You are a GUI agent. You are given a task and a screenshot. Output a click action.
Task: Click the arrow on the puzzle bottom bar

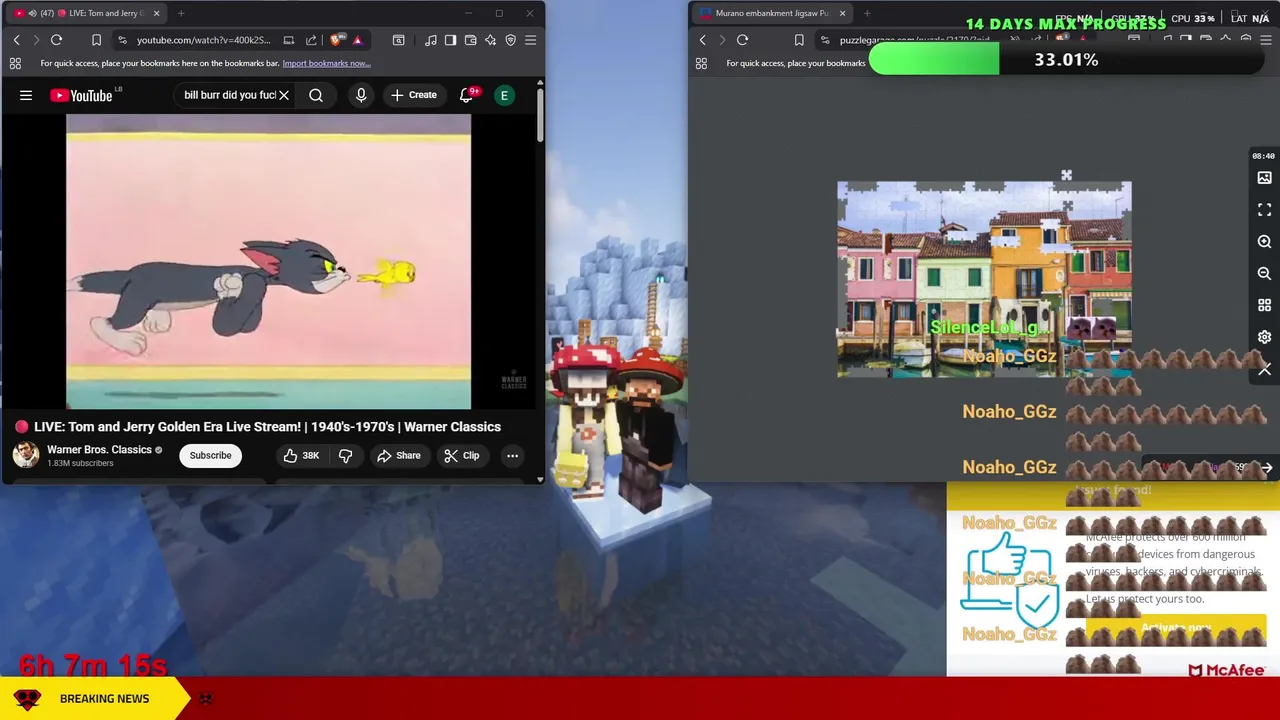coord(1266,468)
